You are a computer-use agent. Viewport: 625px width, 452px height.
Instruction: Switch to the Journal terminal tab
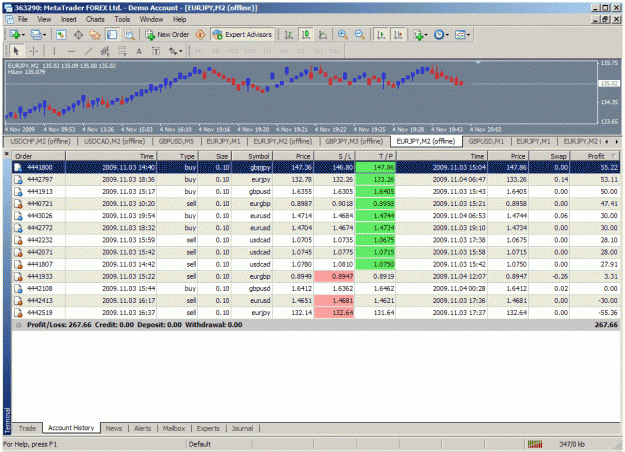(x=242, y=428)
